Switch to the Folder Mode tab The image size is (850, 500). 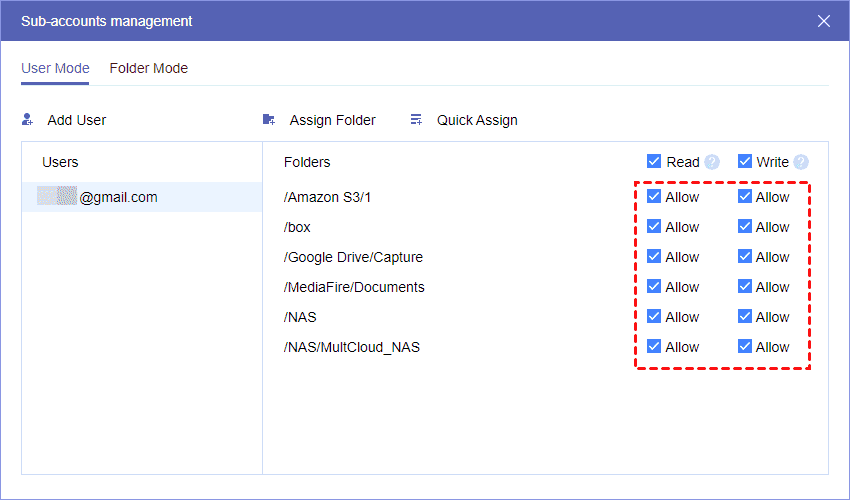pos(149,68)
